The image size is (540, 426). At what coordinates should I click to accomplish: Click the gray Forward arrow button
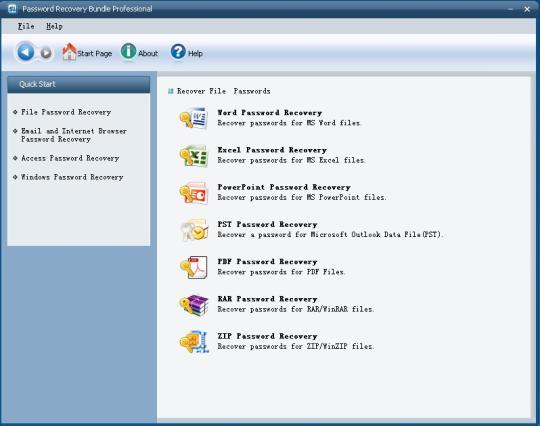tap(46, 53)
